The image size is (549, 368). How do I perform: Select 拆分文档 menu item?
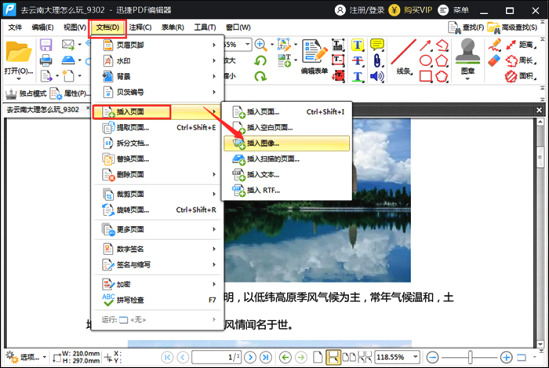click(158, 143)
